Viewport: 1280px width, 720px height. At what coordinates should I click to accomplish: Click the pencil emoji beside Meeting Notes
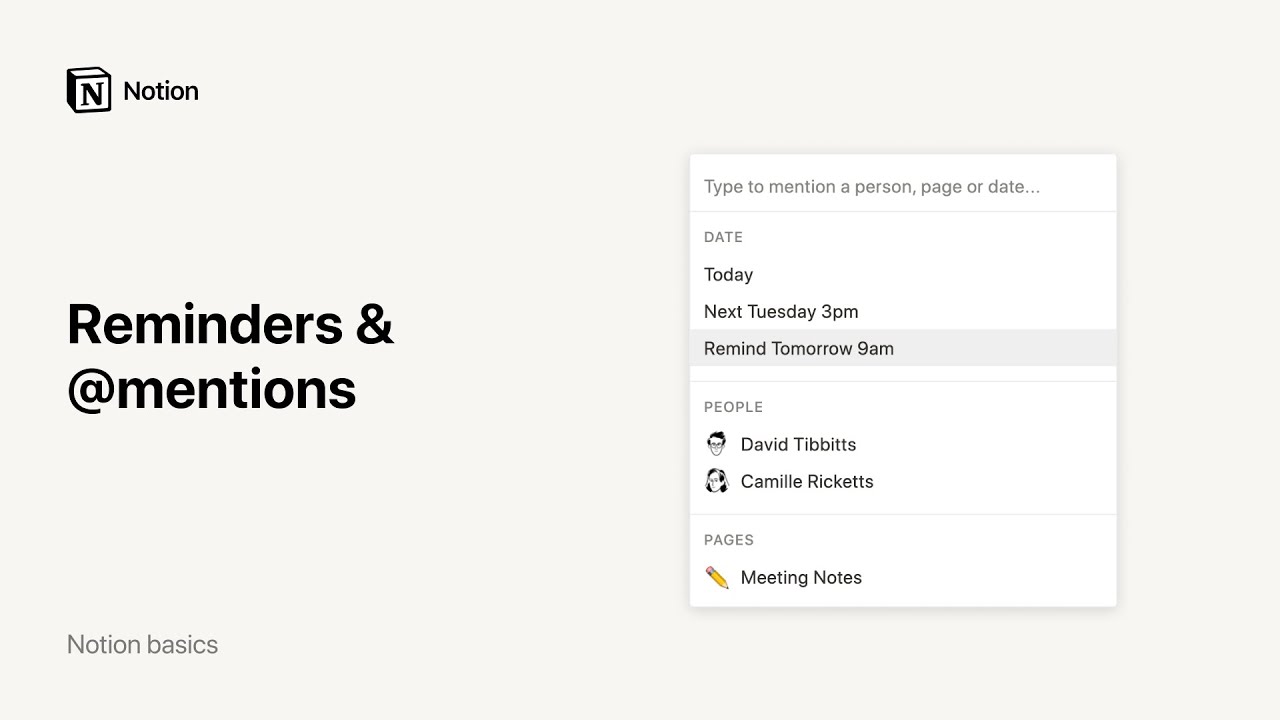coord(717,577)
